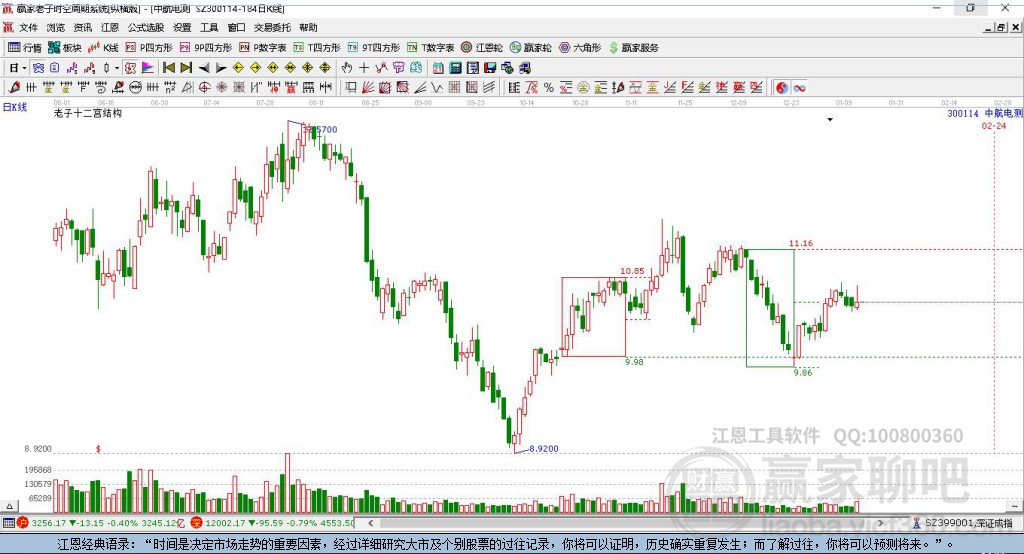Open the 浏览 menu
This screenshot has height=554, width=1024.
pyautogui.click(x=56, y=27)
